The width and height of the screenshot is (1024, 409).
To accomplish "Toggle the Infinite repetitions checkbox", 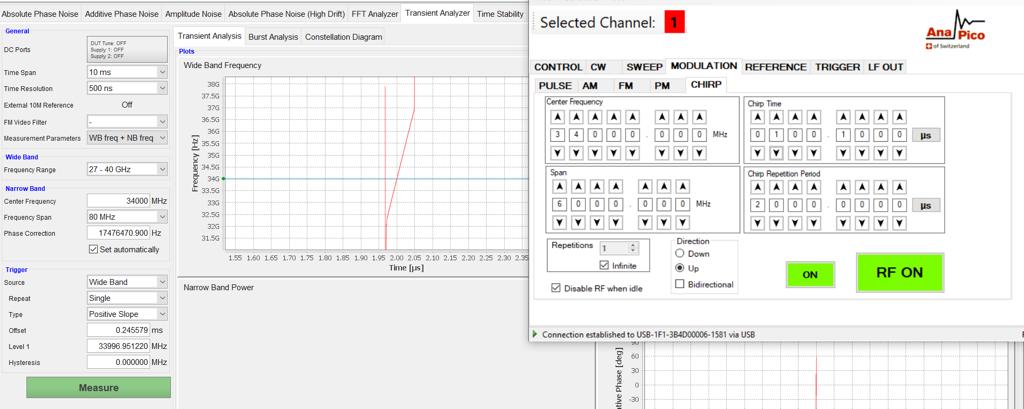I will click(604, 265).
